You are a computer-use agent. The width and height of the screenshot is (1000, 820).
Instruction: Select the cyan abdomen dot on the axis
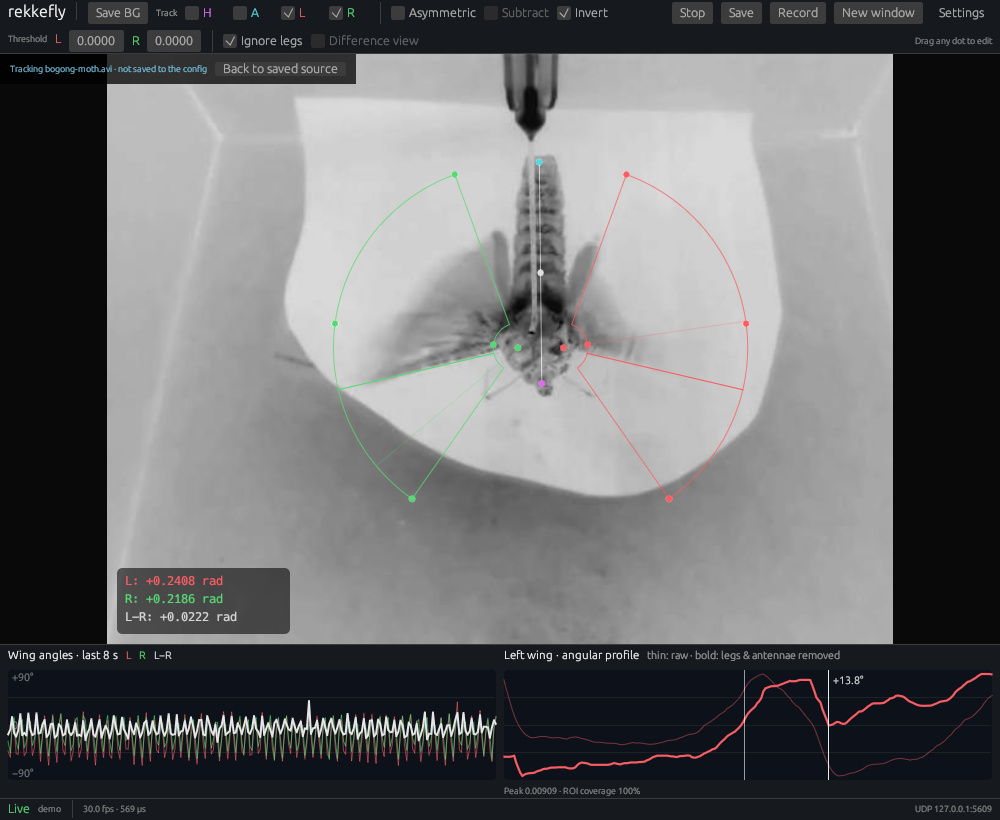tap(540, 162)
